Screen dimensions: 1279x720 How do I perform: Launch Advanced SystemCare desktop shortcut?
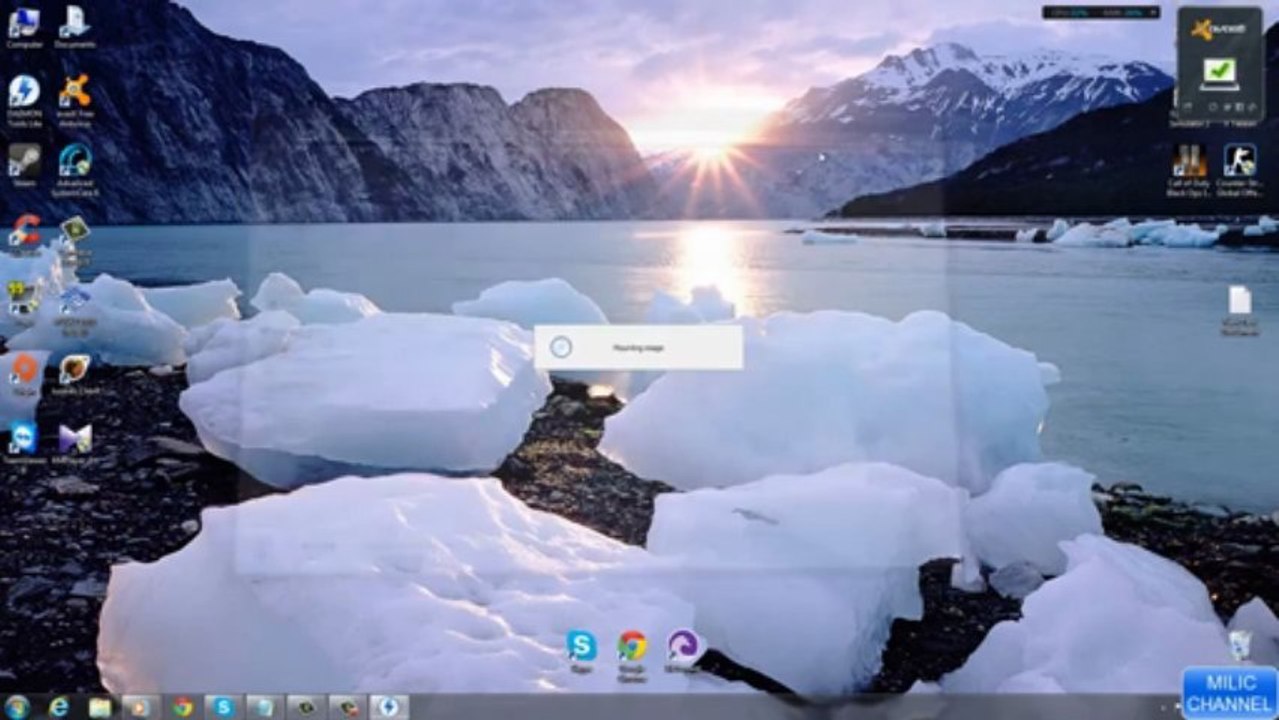coord(75,168)
